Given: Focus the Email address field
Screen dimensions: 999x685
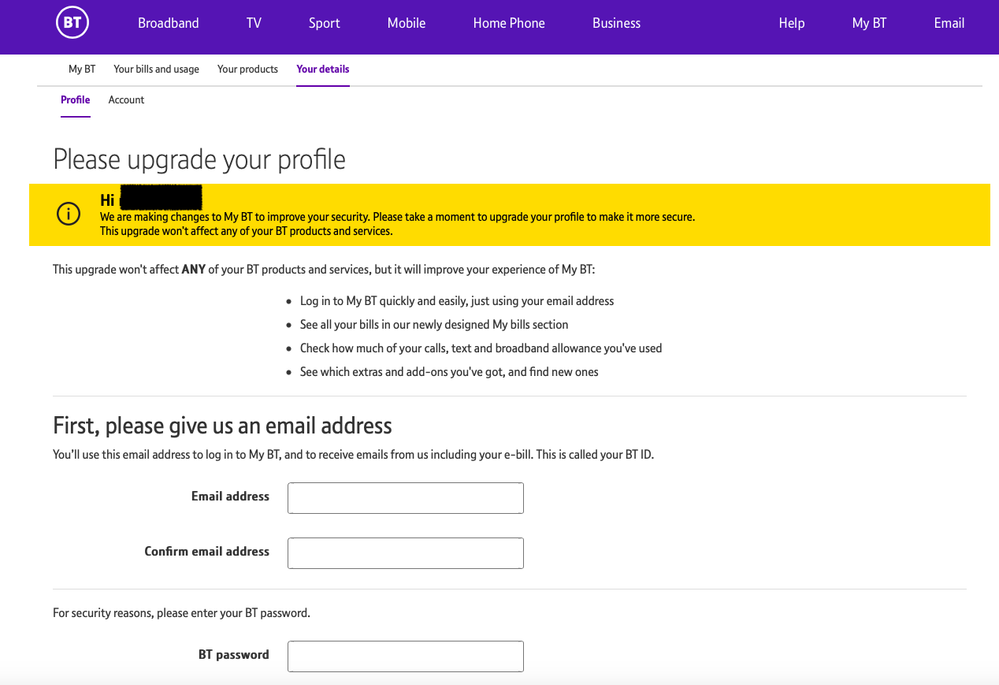Looking at the screenshot, I should (405, 498).
